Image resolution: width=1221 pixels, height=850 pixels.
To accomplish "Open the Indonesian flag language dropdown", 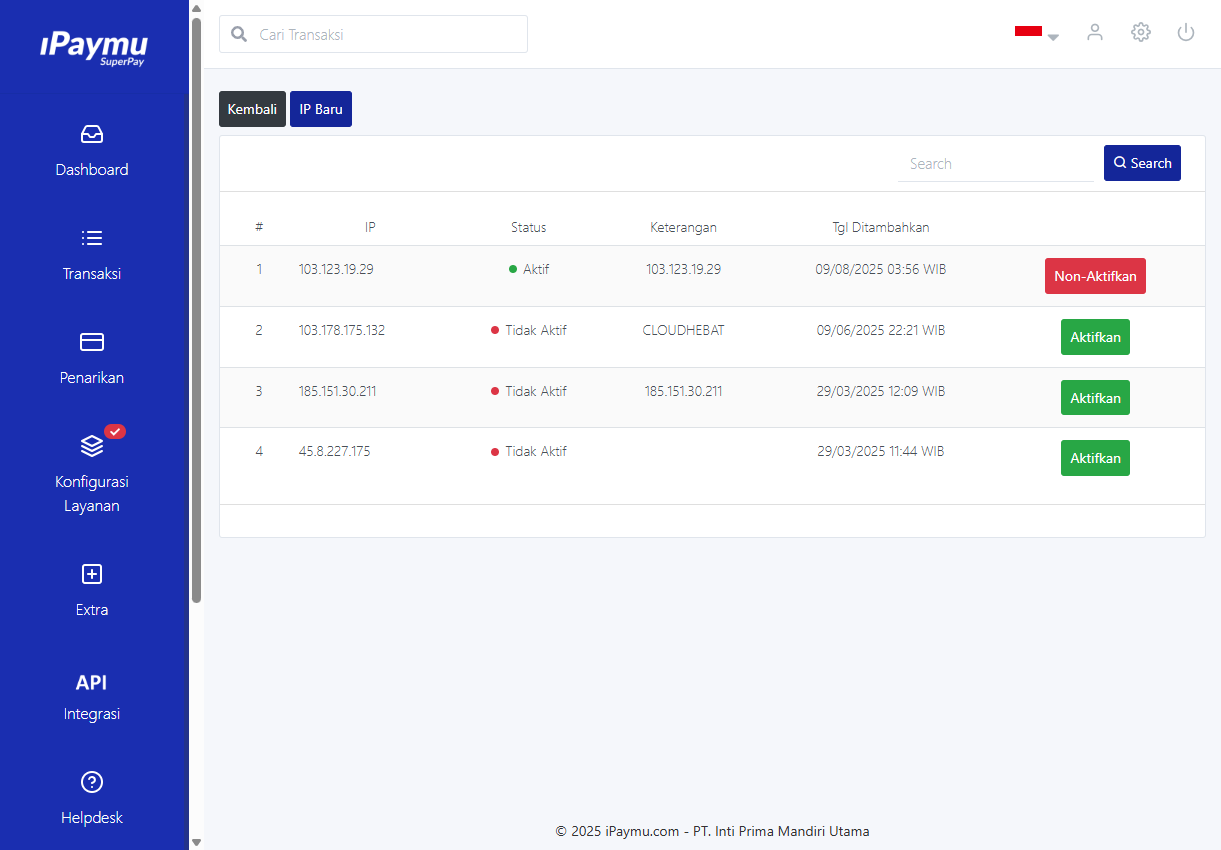I will coord(1036,32).
